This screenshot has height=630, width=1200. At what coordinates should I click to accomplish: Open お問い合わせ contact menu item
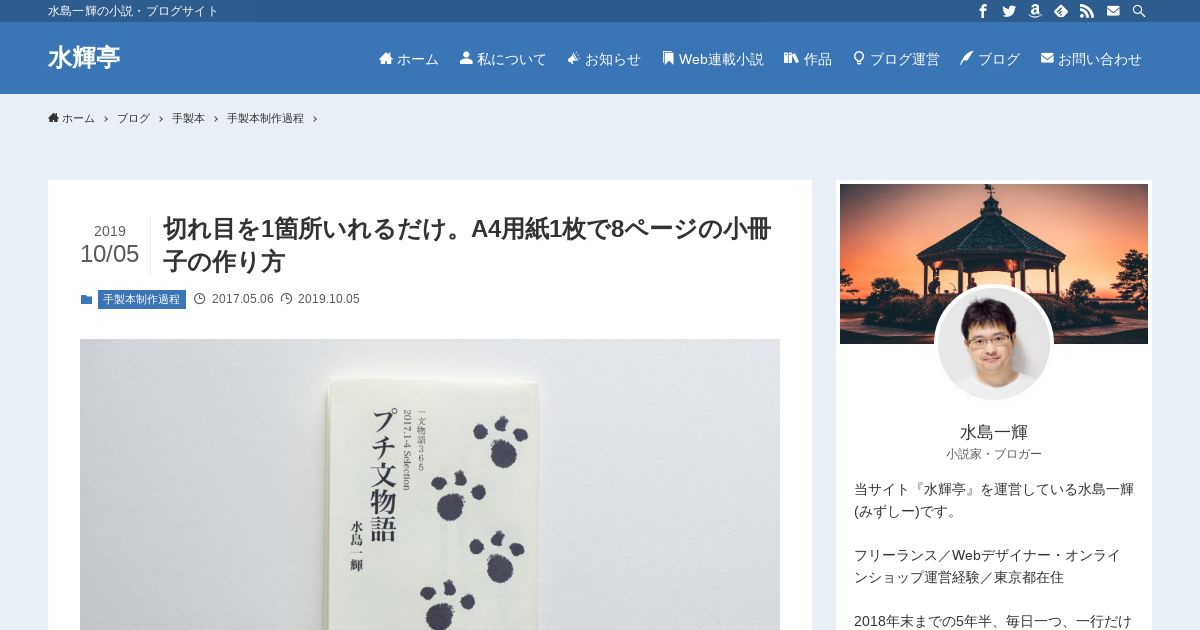point(1091,59)
